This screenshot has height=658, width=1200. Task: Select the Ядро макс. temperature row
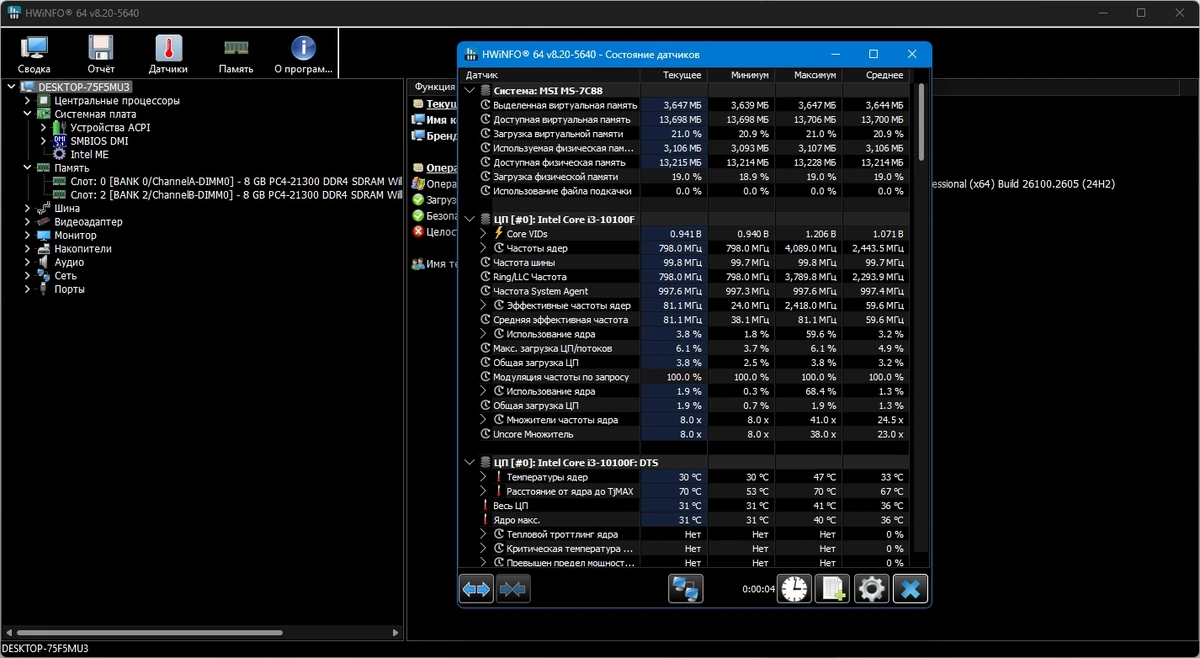point(686,520)
